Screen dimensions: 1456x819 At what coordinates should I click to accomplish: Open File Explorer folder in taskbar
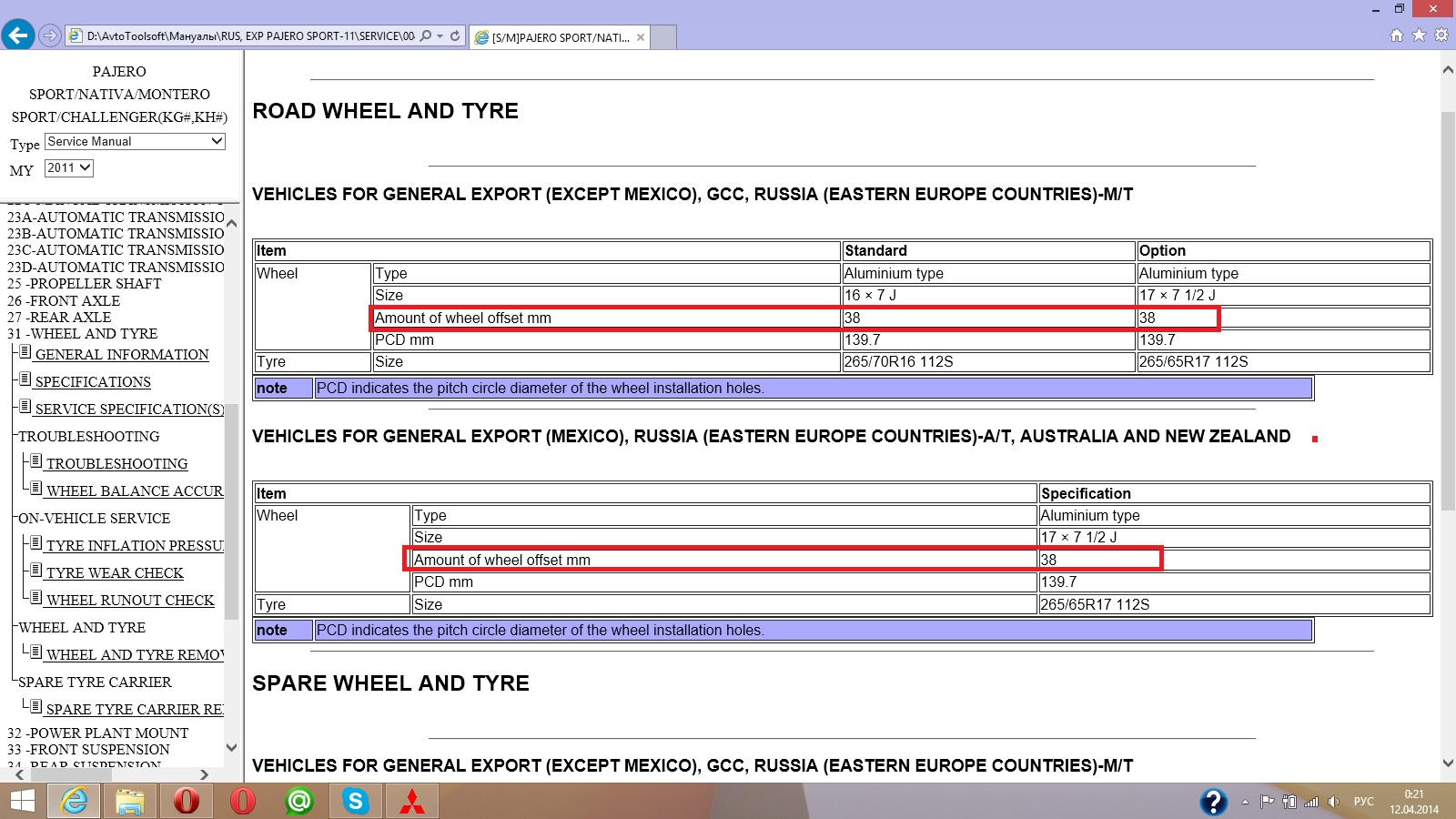coord(130,801)
